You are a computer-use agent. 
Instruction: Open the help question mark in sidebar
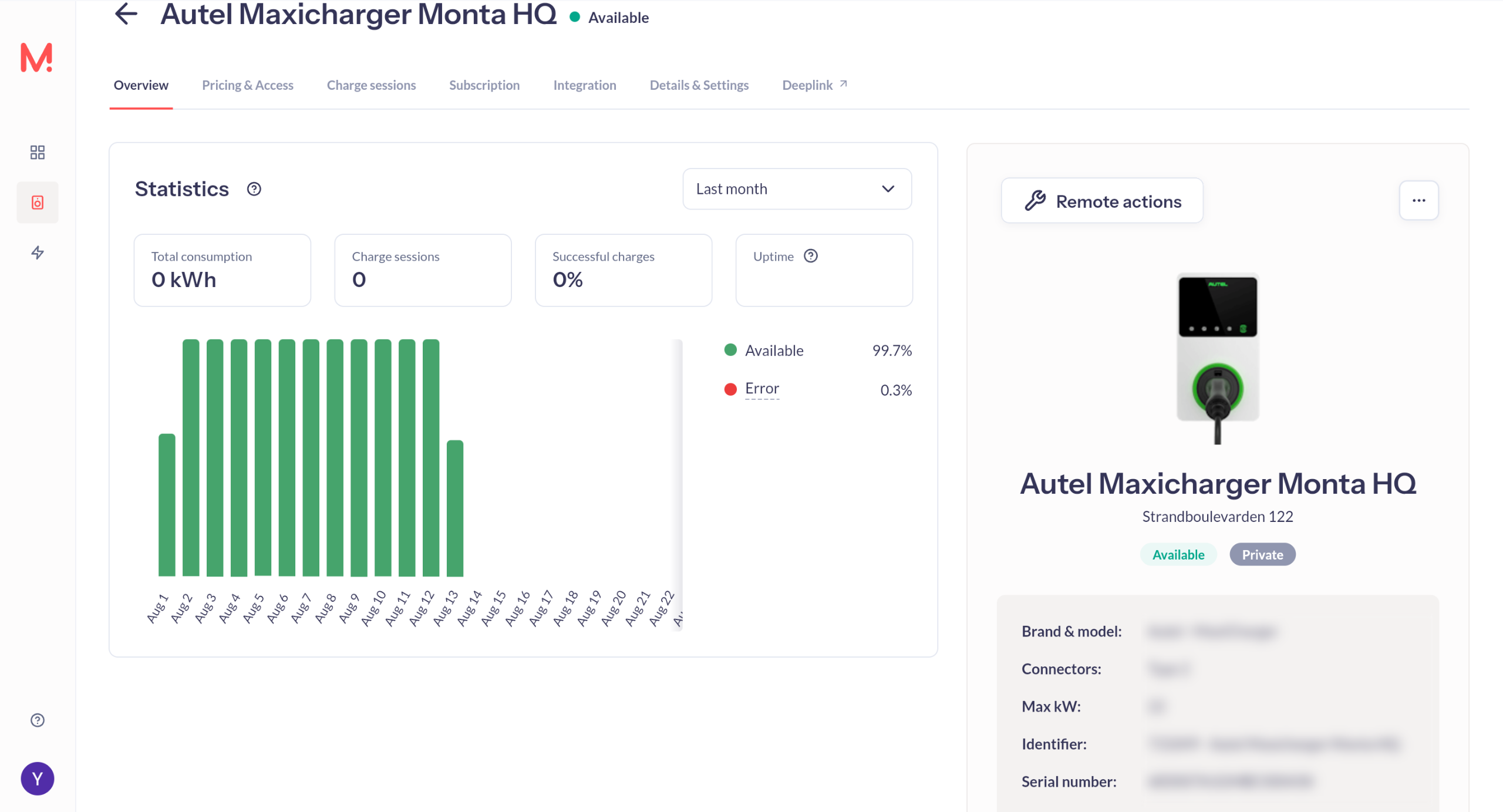tap(38, 720)
